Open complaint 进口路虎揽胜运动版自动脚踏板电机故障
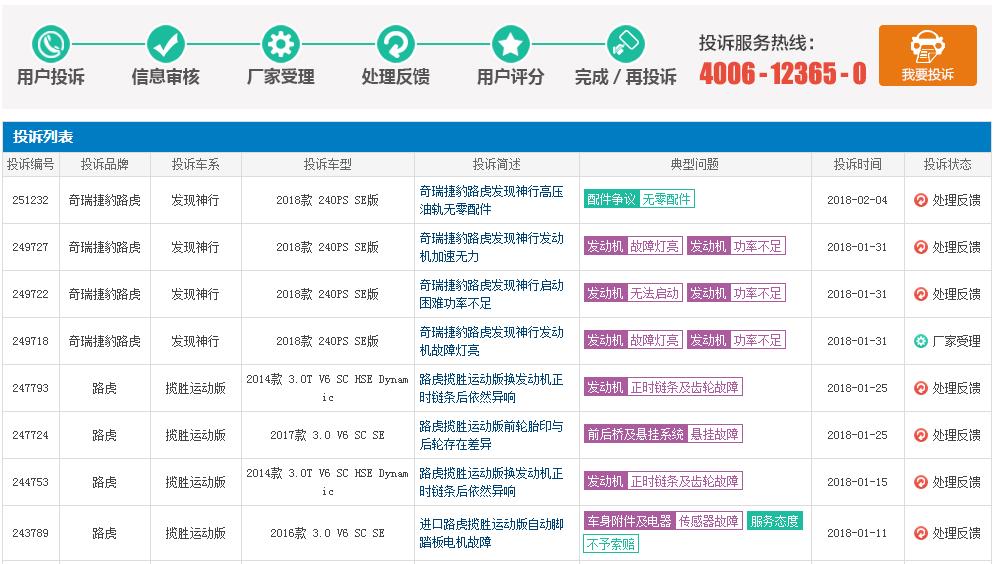 [x=491, y=533]
